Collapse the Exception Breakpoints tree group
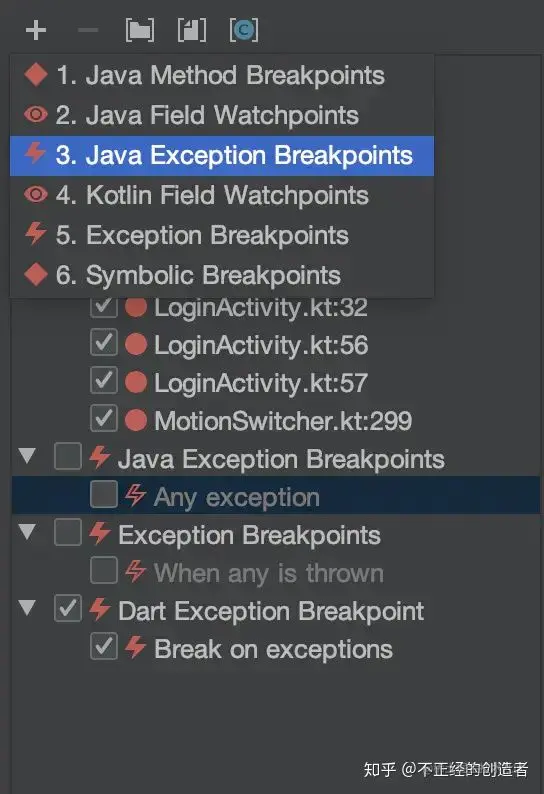 pyautogui.click(x=27, y=532)
